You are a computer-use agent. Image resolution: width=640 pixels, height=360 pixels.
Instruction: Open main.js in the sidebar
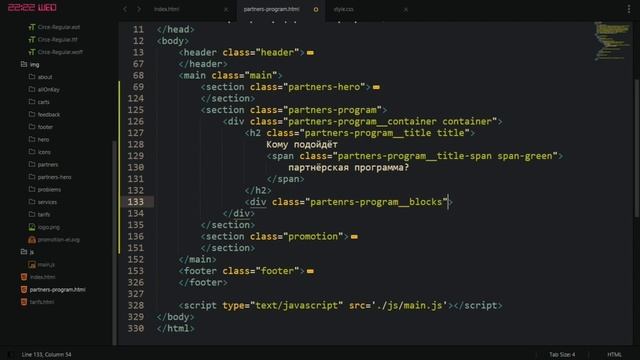coord(46,265)
